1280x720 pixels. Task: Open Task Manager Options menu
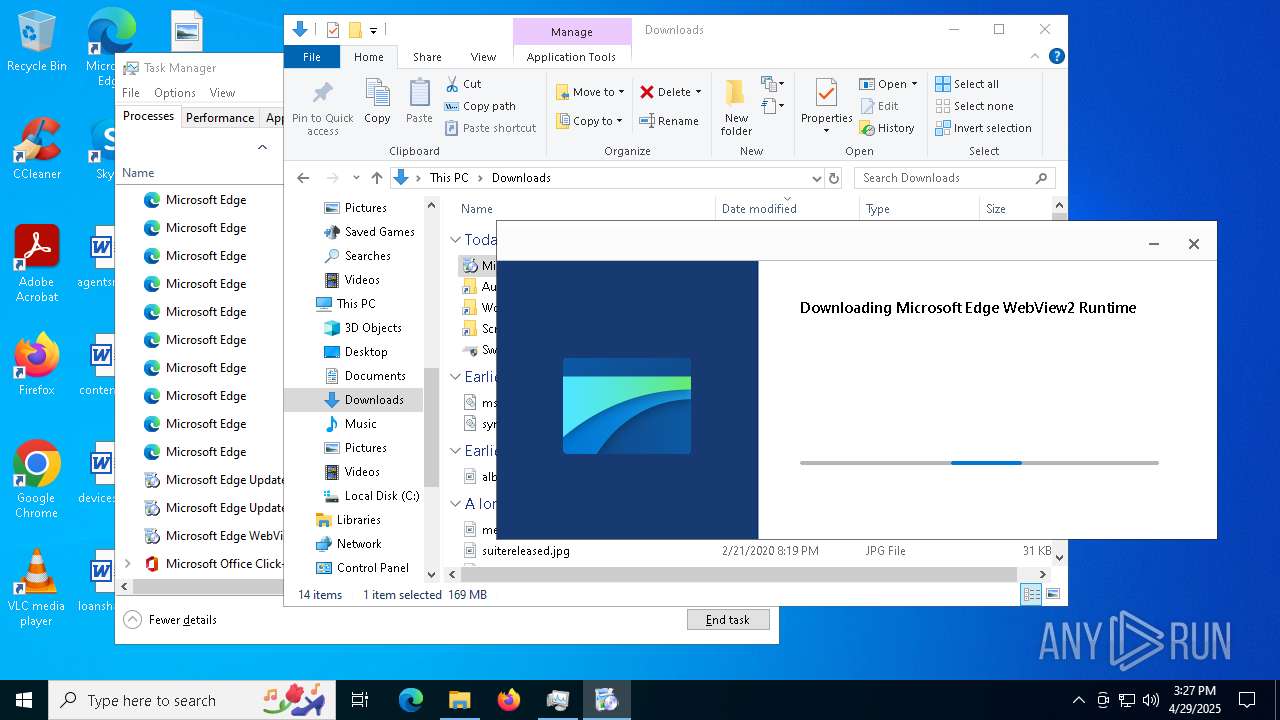coord(175,93)
